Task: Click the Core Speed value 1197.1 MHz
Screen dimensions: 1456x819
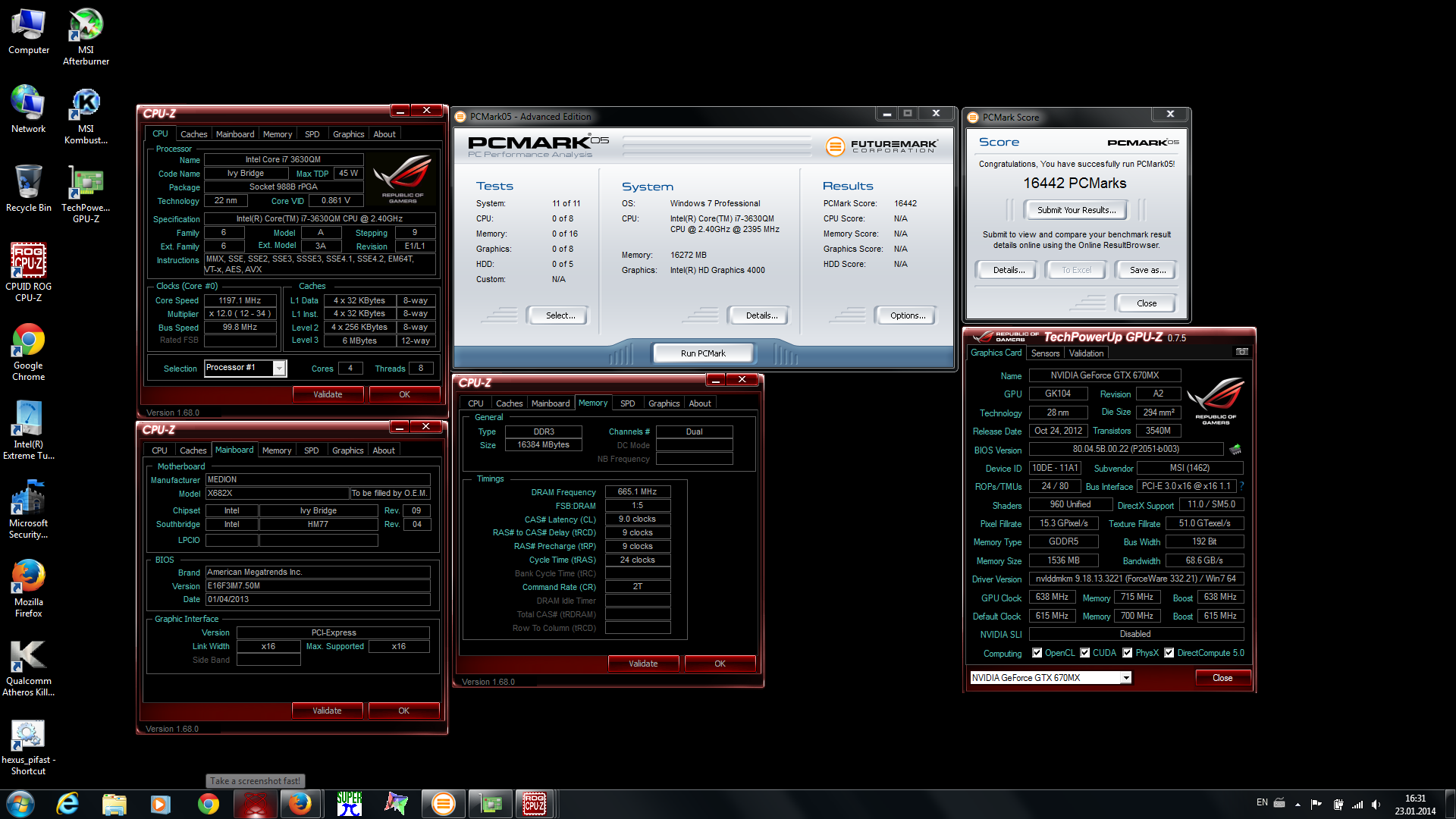Action: tap(240, 300)
